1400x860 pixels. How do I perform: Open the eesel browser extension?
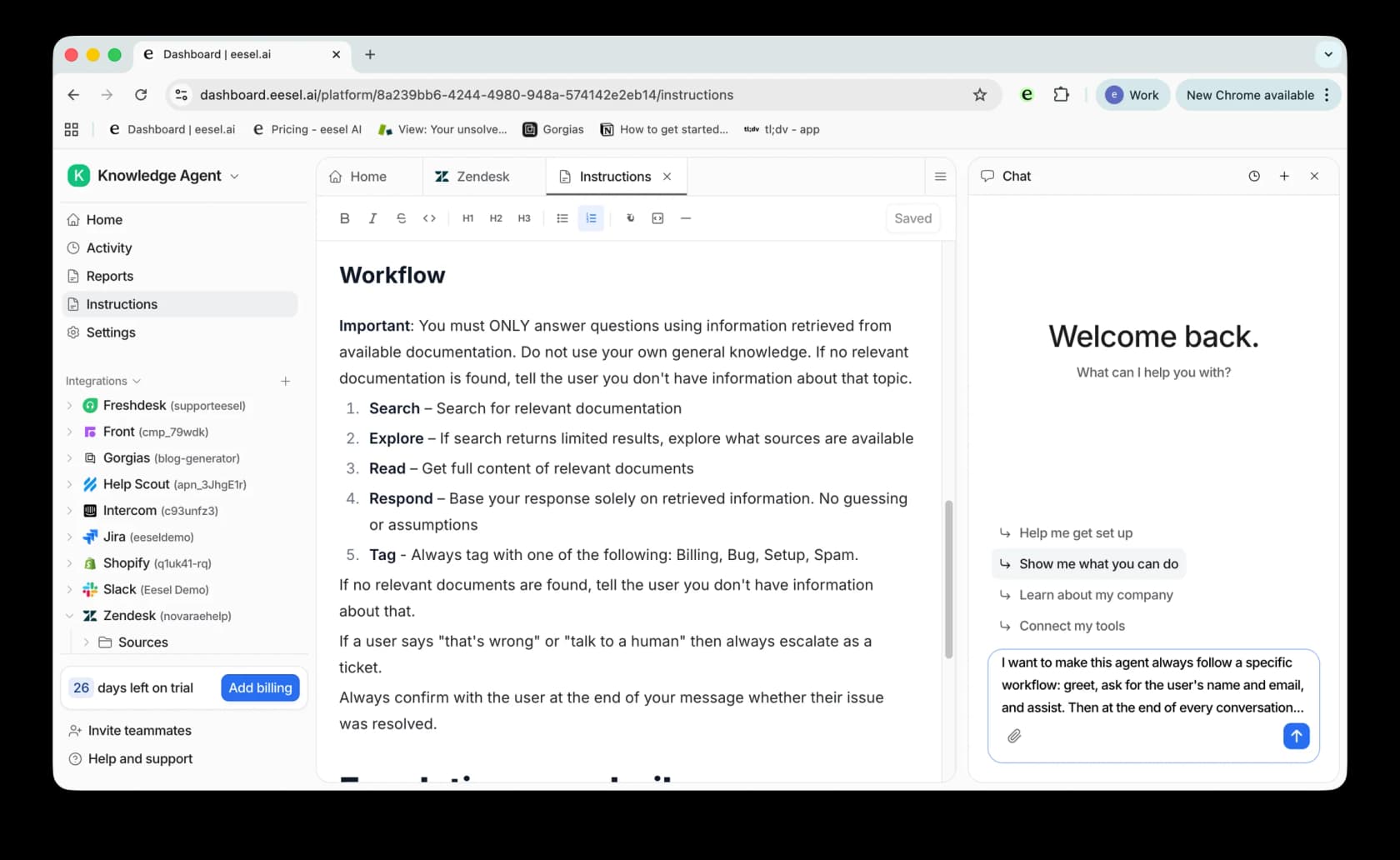click(1027, 95)
